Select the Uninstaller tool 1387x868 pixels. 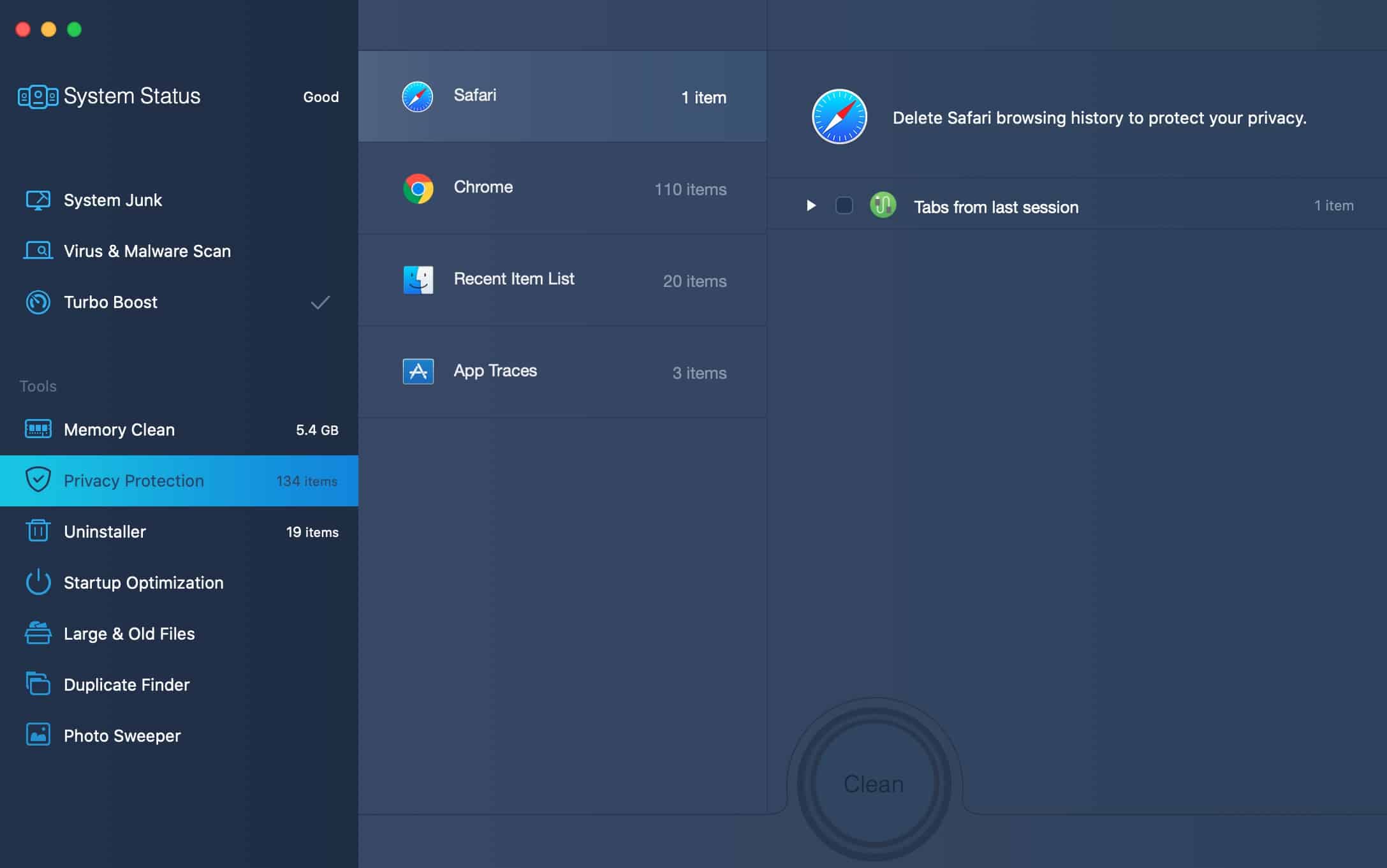104,531
